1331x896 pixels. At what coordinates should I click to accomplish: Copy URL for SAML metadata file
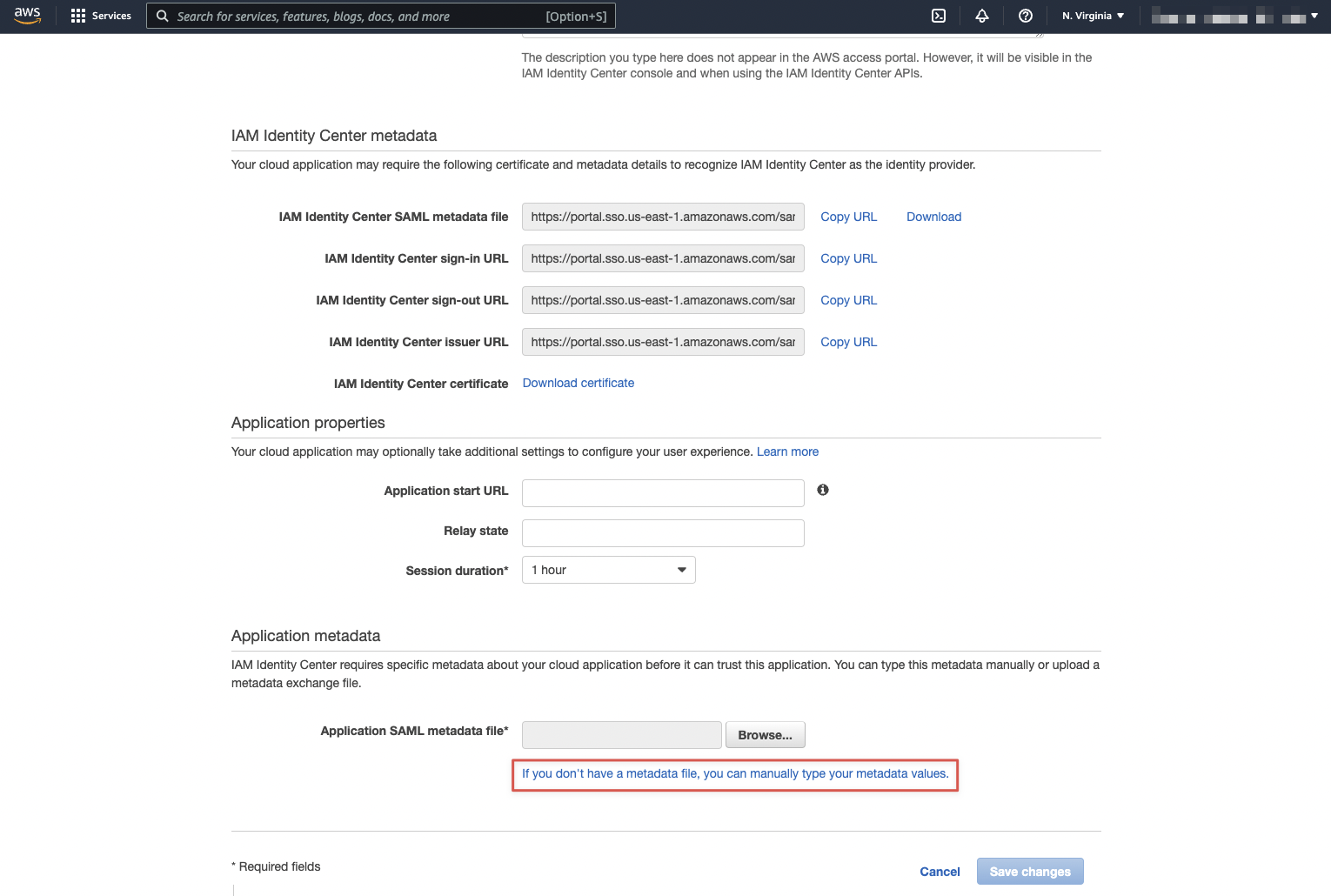point(848,217)
